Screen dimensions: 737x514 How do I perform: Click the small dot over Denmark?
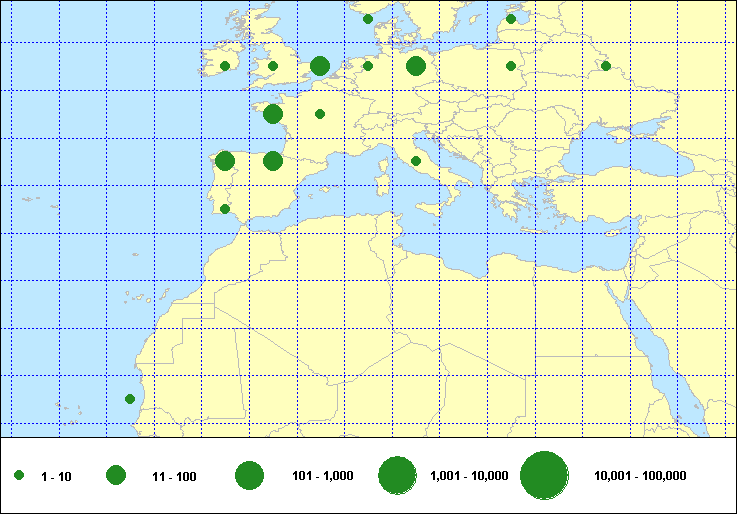[368, 18]
